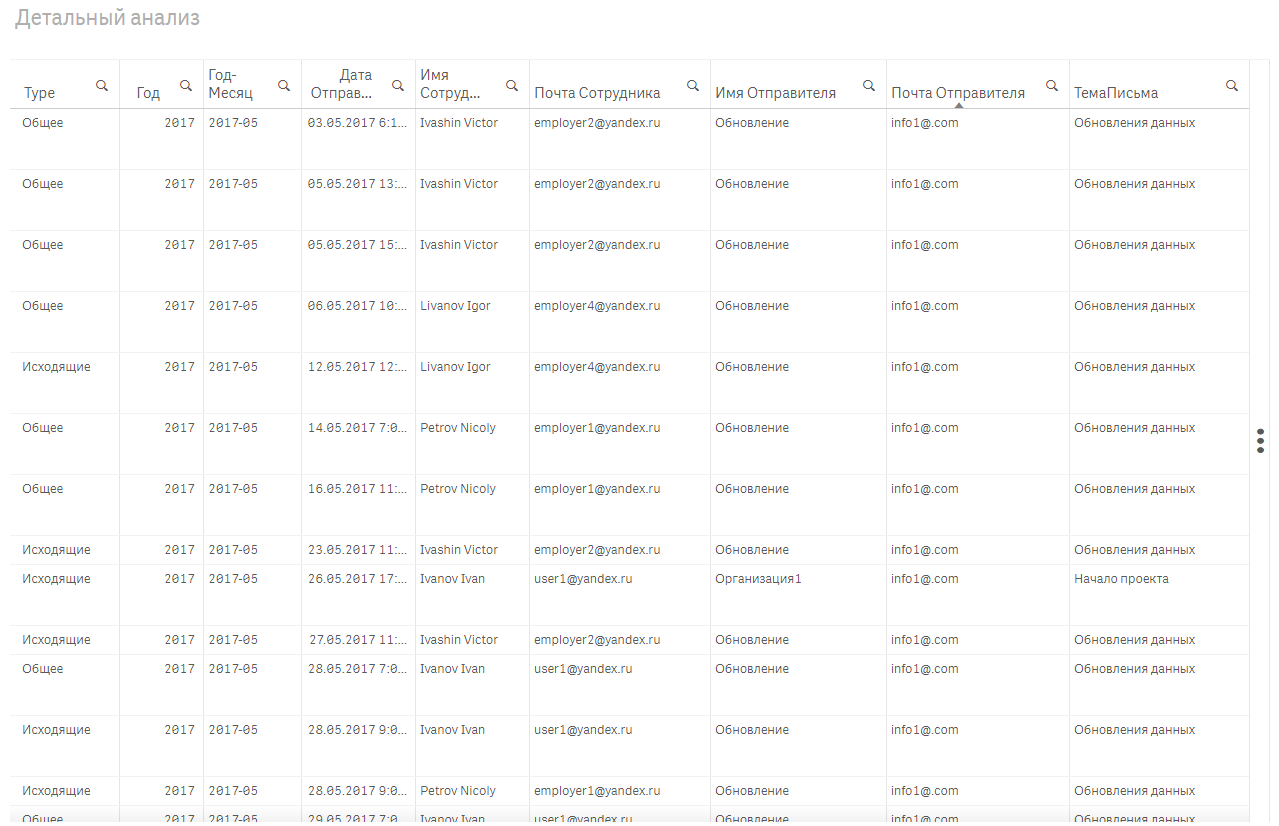
Task: Open search for Почта Отправителя column
Action: 1052,86
